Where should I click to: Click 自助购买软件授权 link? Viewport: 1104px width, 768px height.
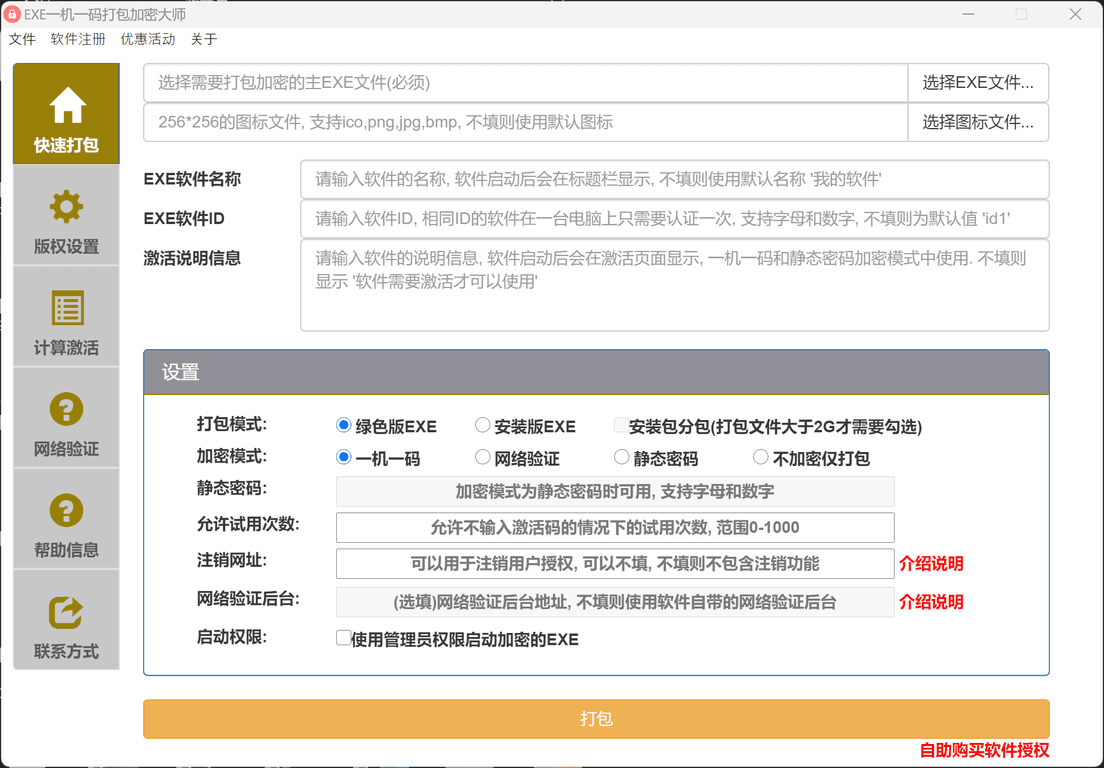(x=984, y=750)
